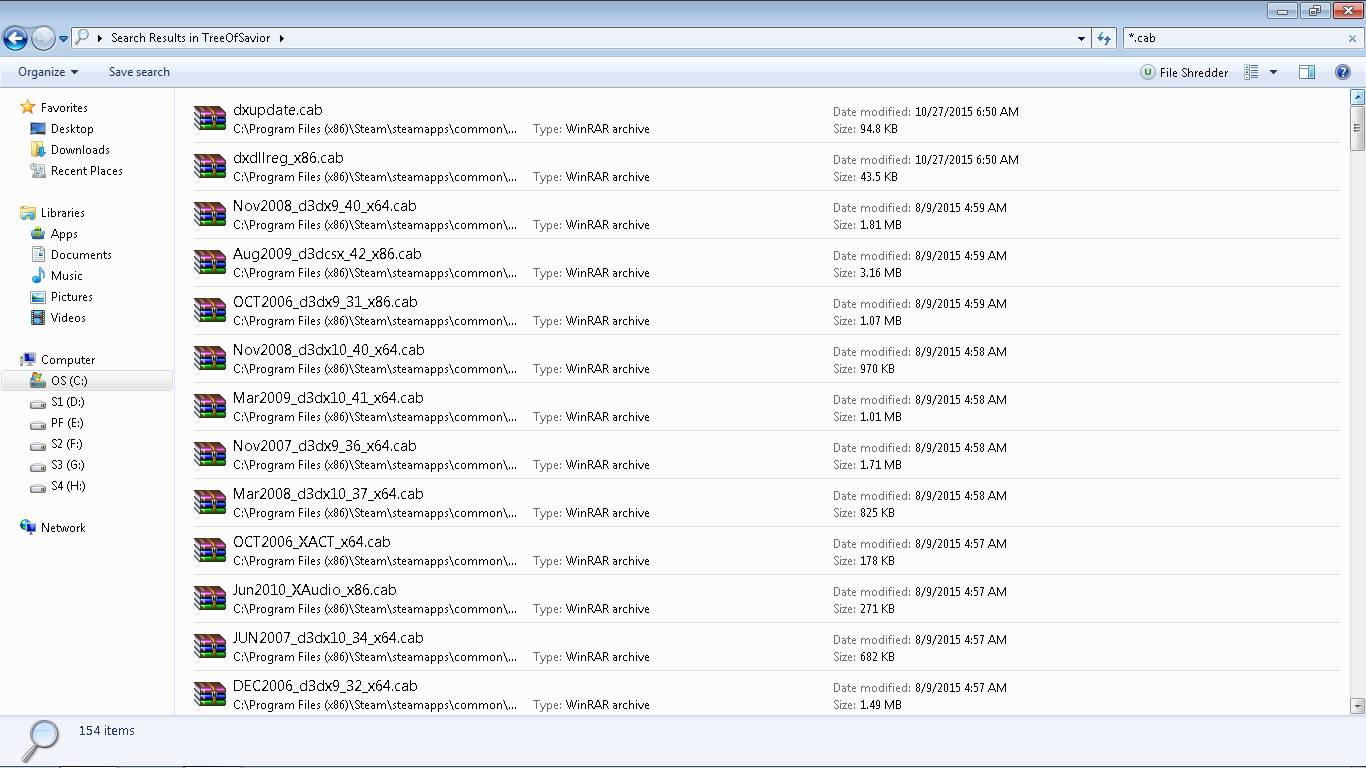Open the File Shredder tool

click(1184, 72)
